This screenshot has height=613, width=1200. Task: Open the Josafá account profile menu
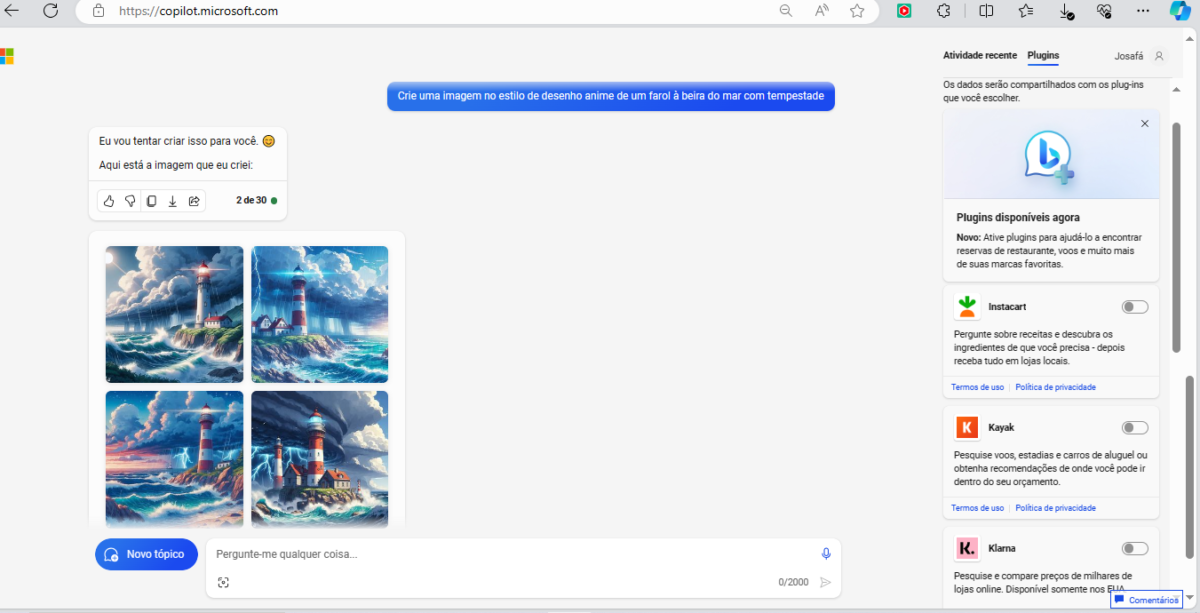(1141, 56)
